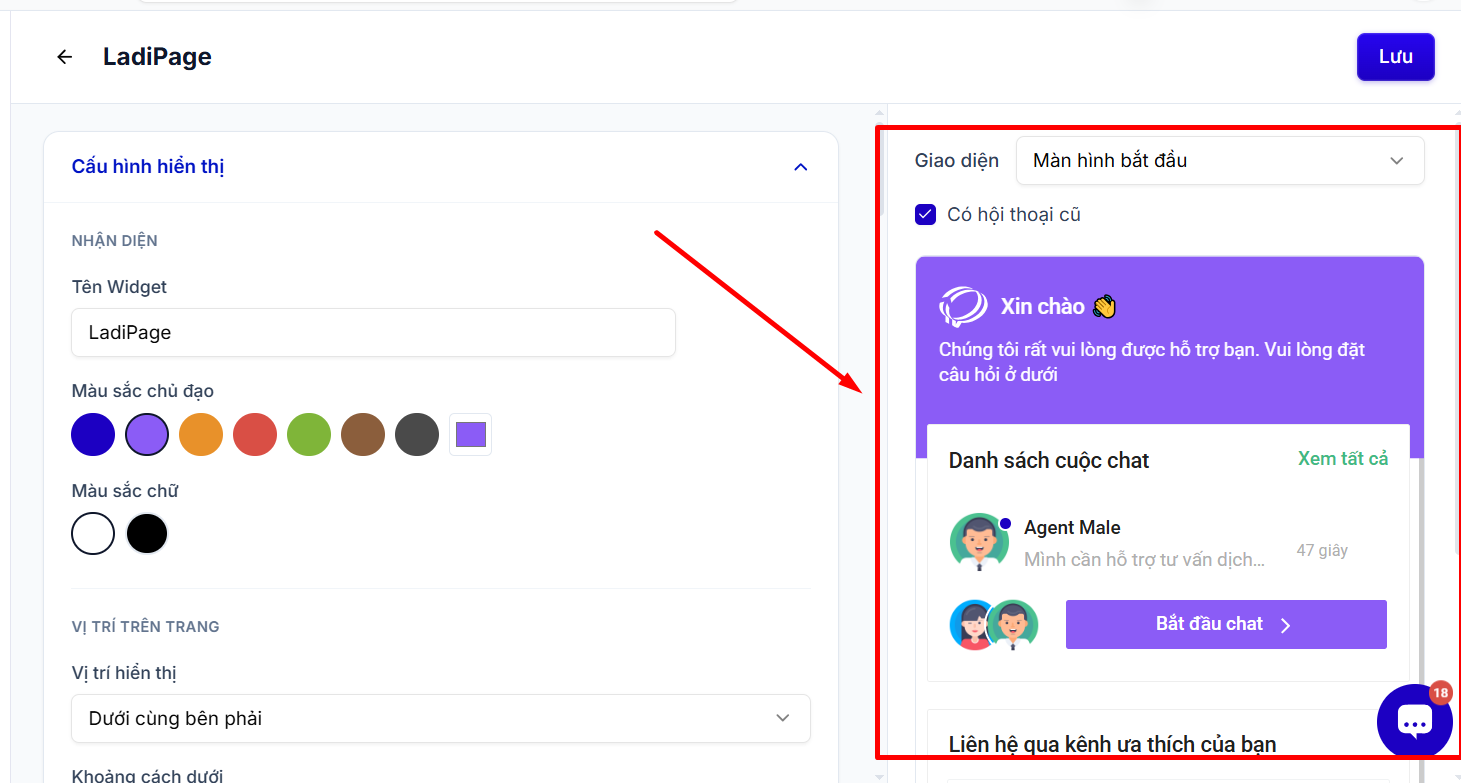The image size is (1461, 783).
Task: Open the custom color picker square
Action: point(470,435)
